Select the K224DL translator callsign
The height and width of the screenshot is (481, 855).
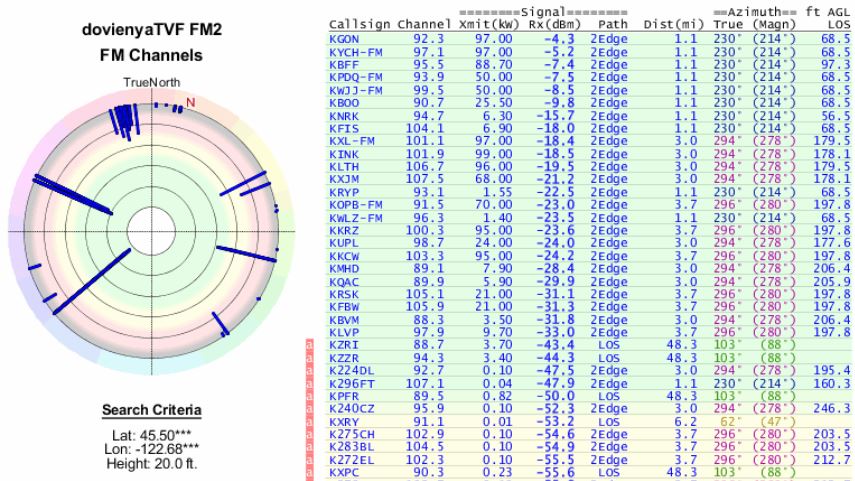tap(350, 369)
